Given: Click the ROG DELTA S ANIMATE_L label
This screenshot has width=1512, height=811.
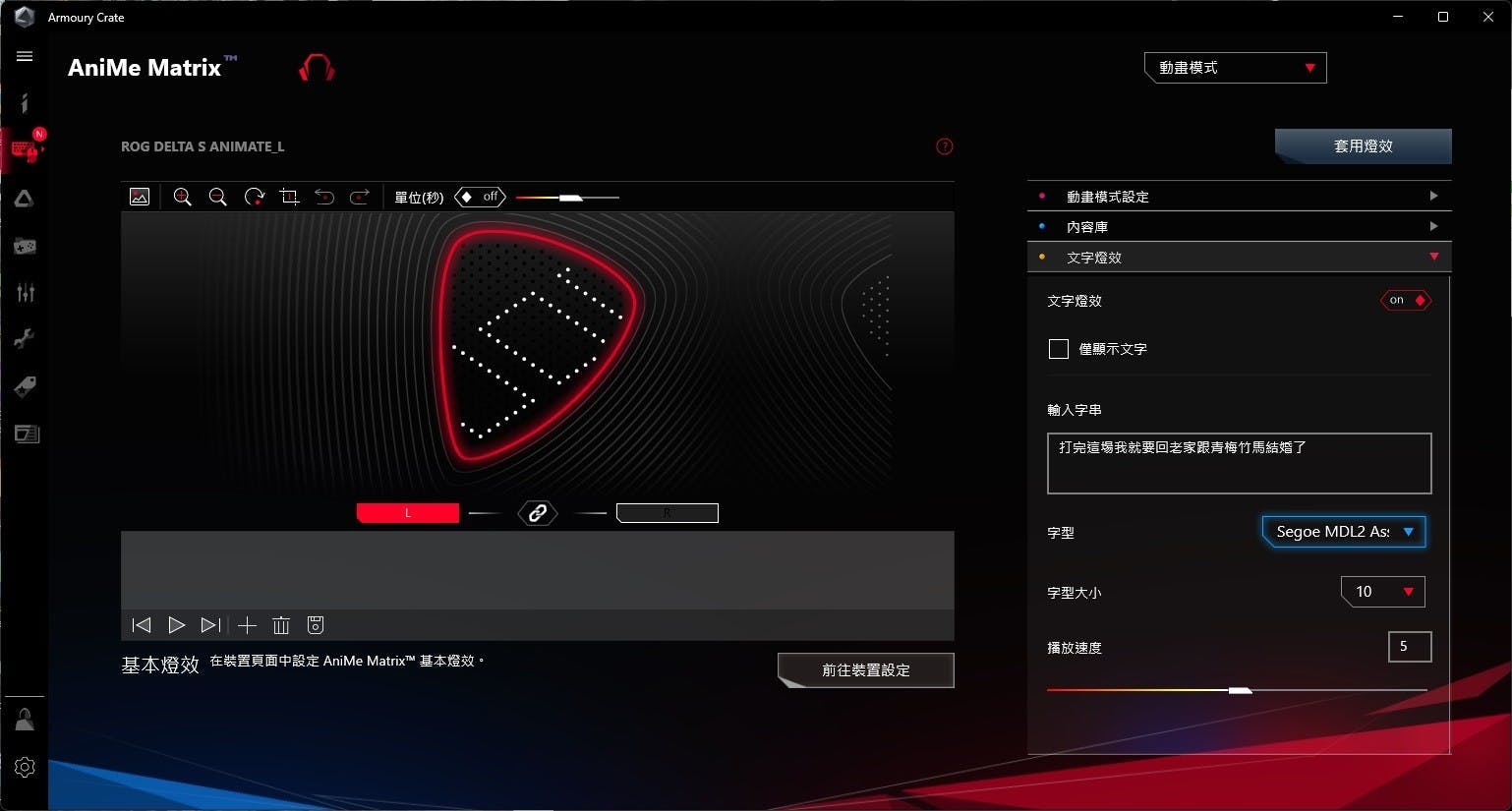Looking at the screenshot, I should (203, 146).
